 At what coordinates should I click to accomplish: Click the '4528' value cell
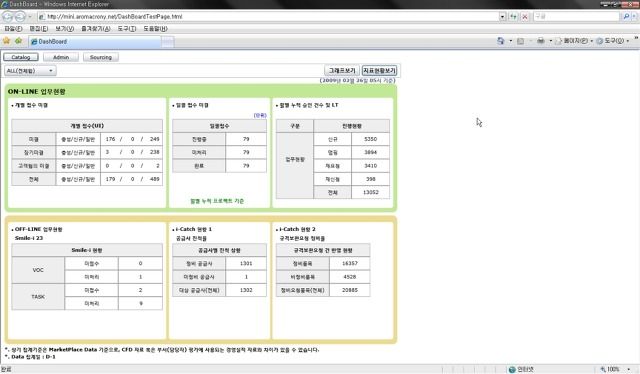pos(350,277)
